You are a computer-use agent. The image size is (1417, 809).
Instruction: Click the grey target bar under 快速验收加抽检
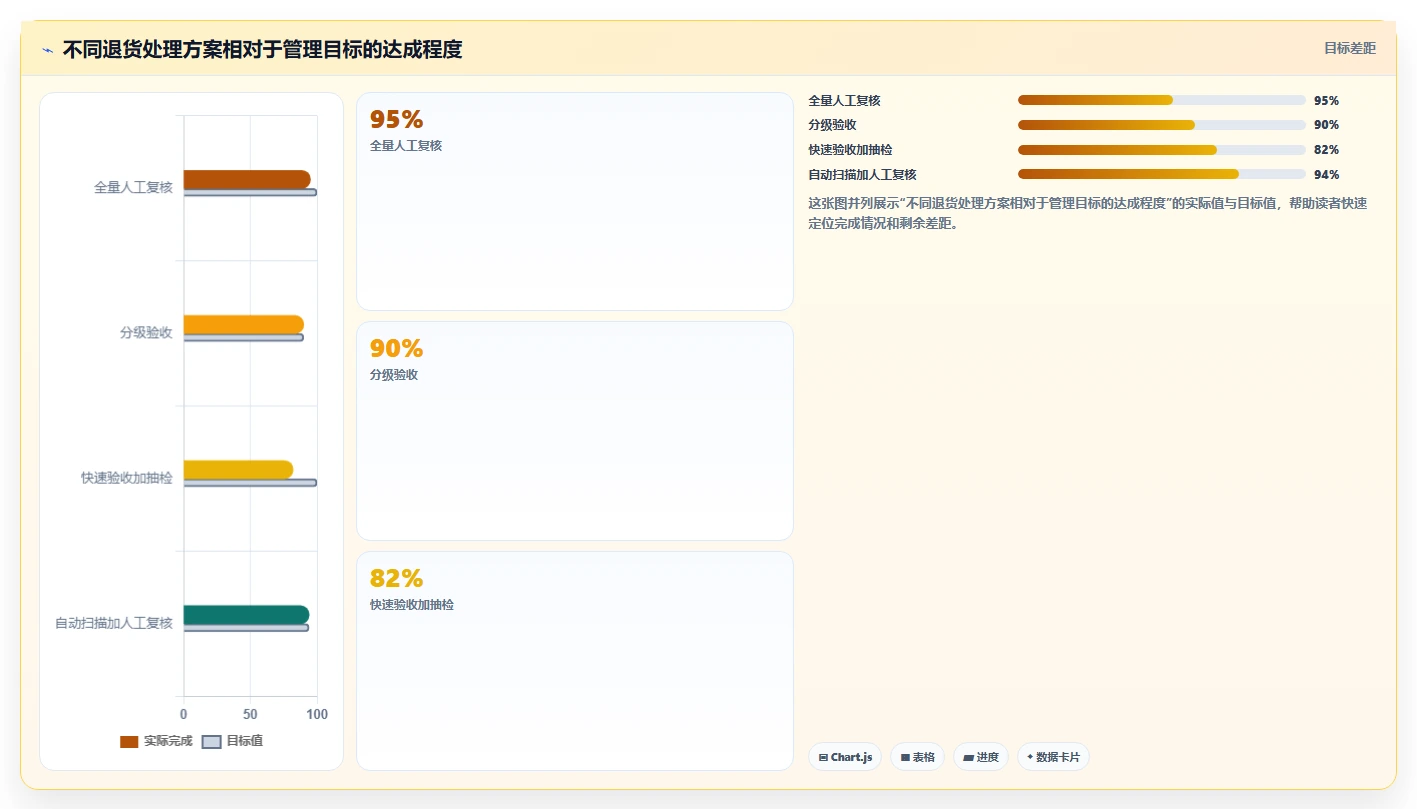coord(250,483)
